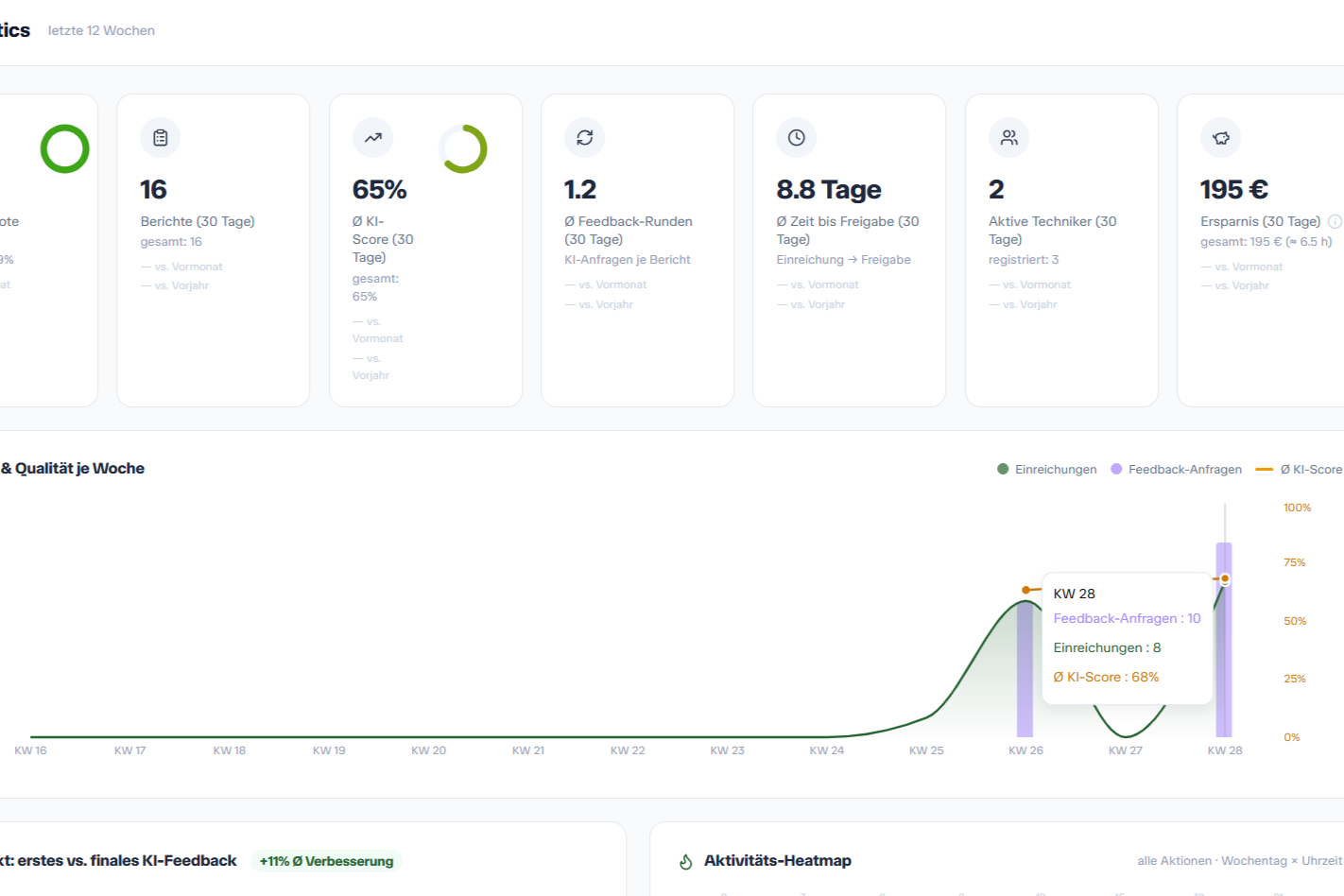1344x896 pixels.
Task: Click the clock icon on Zeit bis Freigabe card
Action: [x=797, y=138]
